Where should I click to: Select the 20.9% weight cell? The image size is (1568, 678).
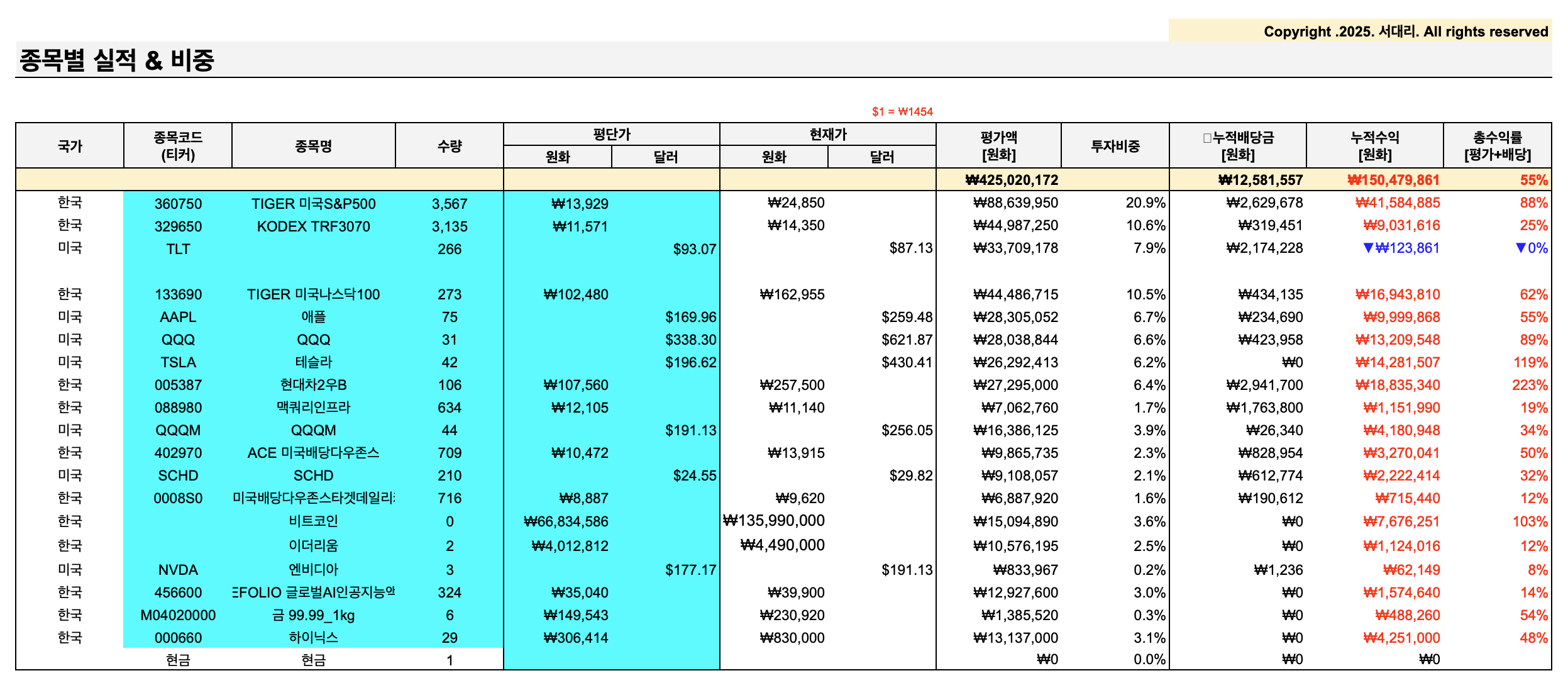click(x=1146, y=203)
